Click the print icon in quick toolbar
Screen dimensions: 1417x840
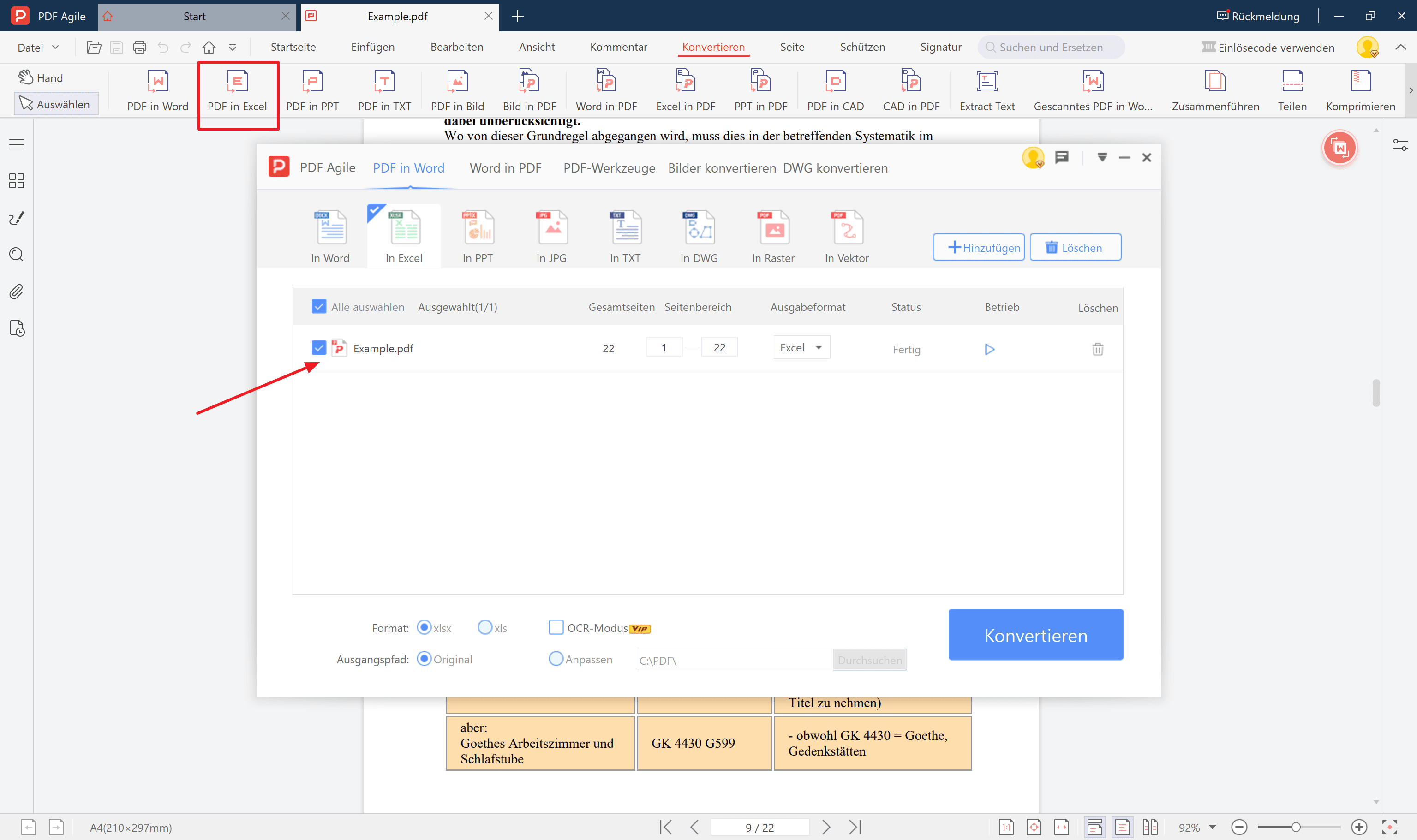click(139, 47)
